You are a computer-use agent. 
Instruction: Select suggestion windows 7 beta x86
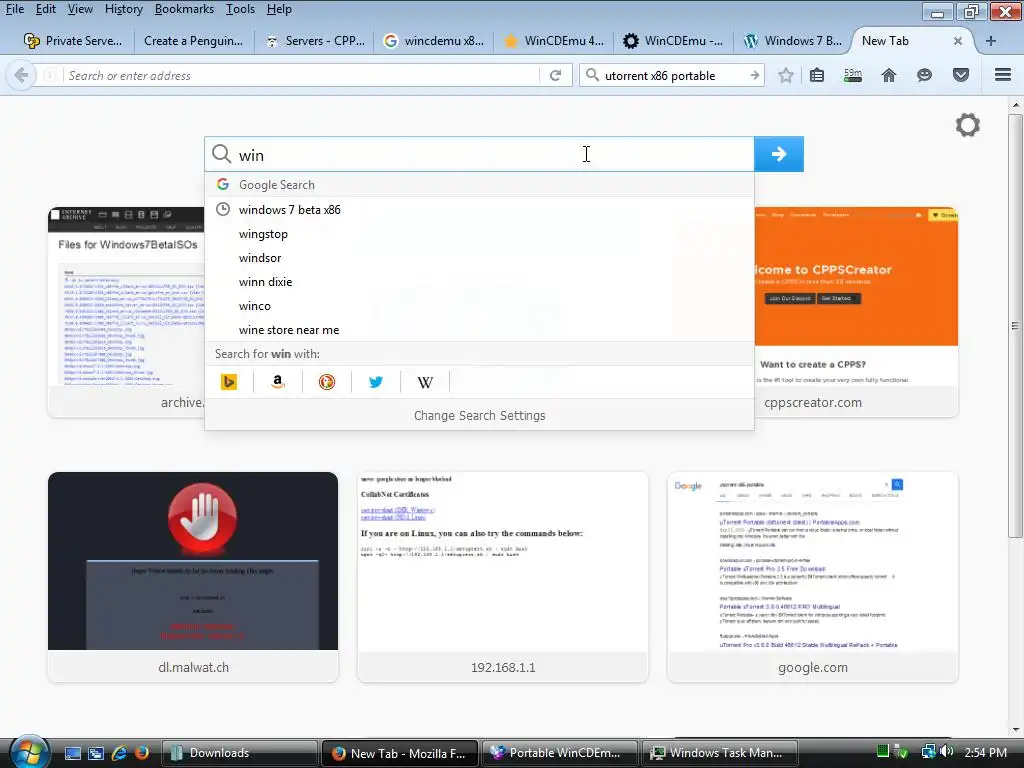click(x=479, y=209)
